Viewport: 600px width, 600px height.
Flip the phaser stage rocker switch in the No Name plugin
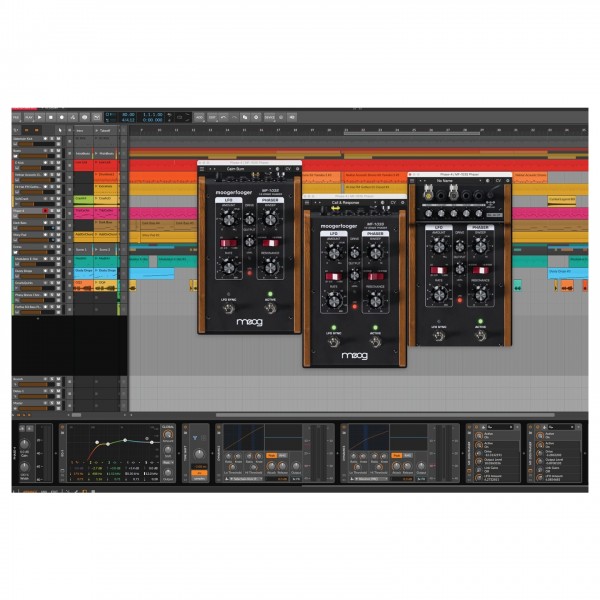tap(481, 271)
